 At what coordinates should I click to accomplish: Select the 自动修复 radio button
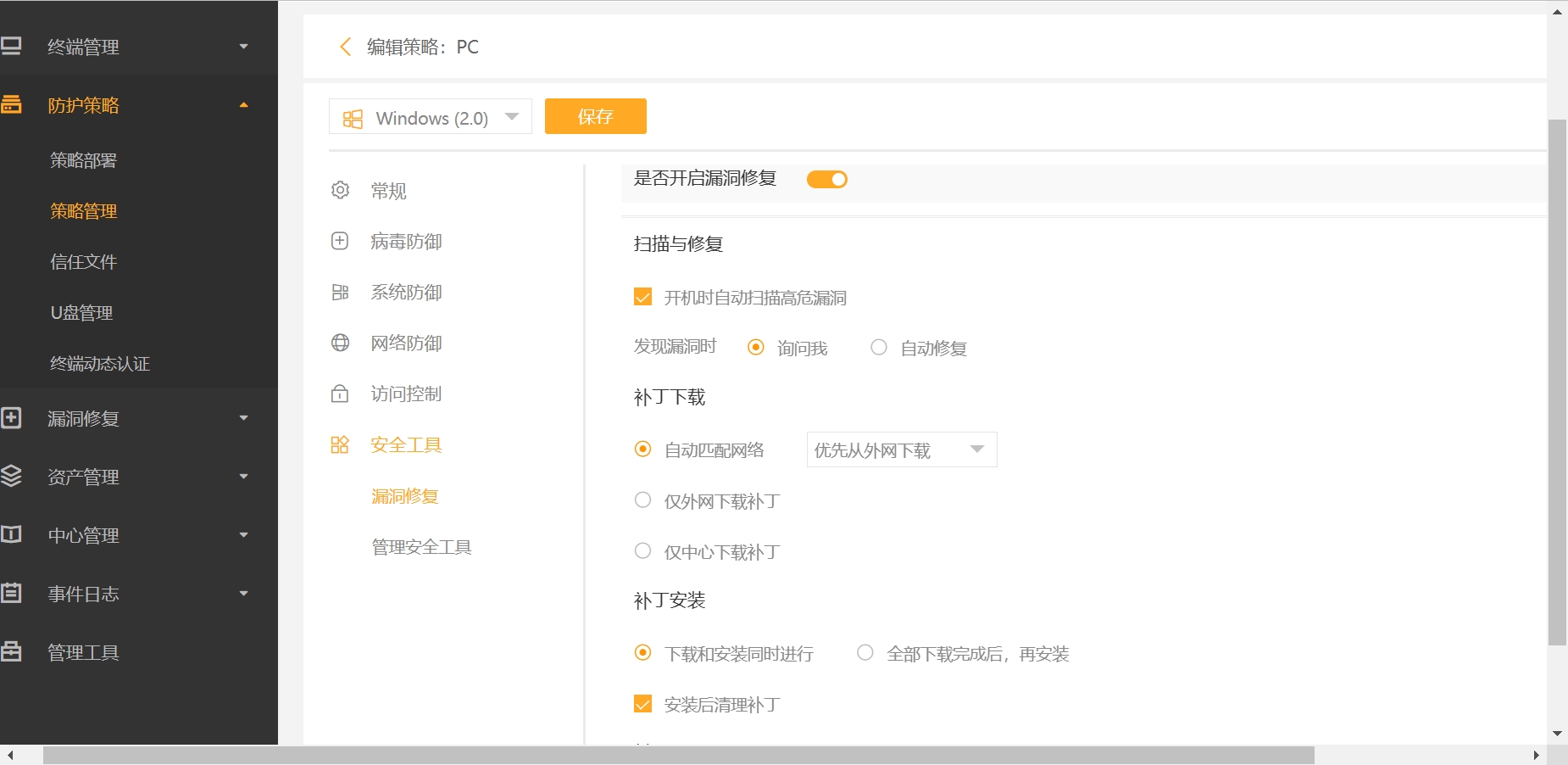coord(879,347)
